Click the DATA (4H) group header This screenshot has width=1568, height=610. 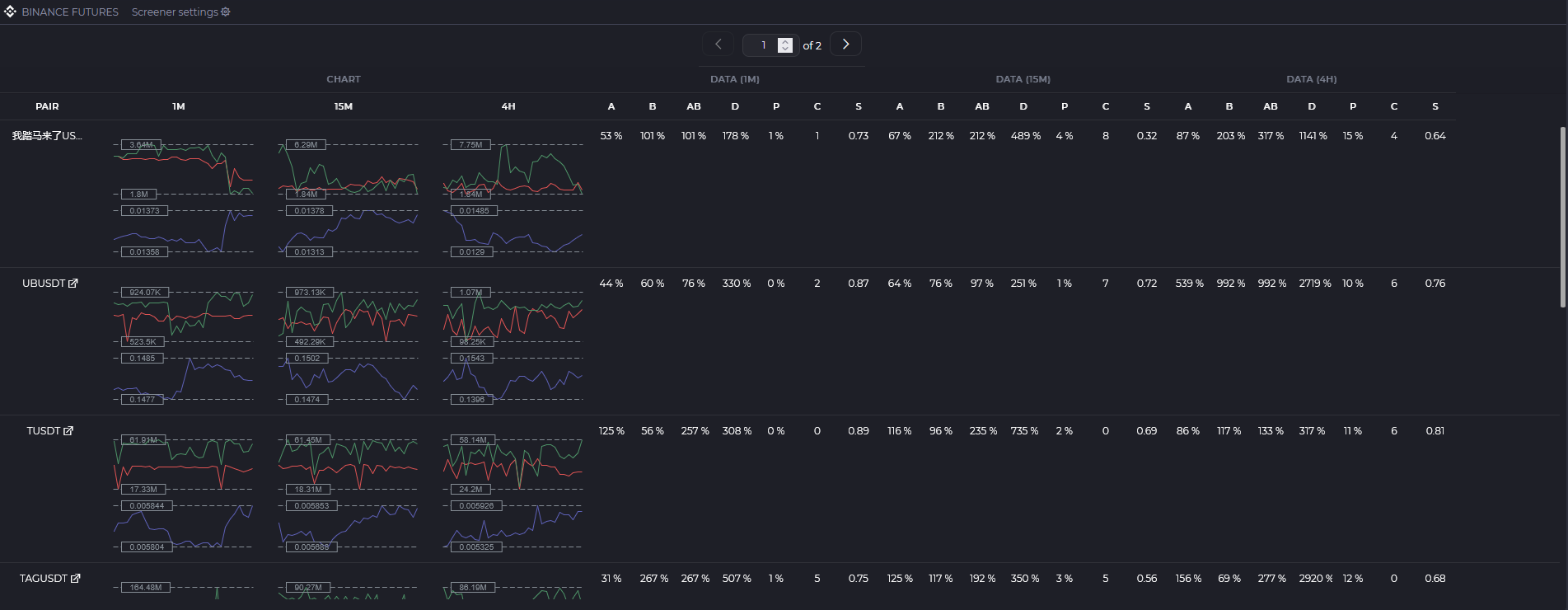coord(1312,79)
